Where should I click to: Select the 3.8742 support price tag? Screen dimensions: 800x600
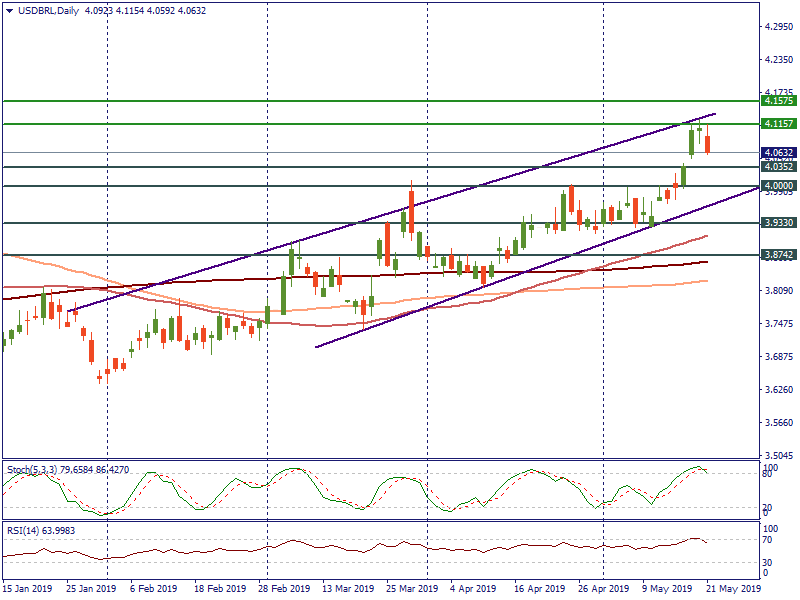(x=778, y=256)
